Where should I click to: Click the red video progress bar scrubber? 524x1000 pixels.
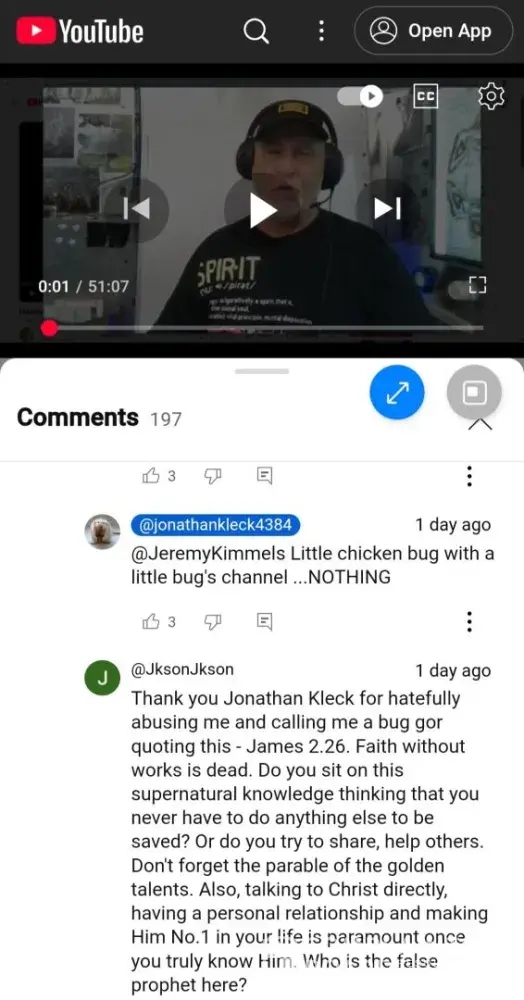49,328
